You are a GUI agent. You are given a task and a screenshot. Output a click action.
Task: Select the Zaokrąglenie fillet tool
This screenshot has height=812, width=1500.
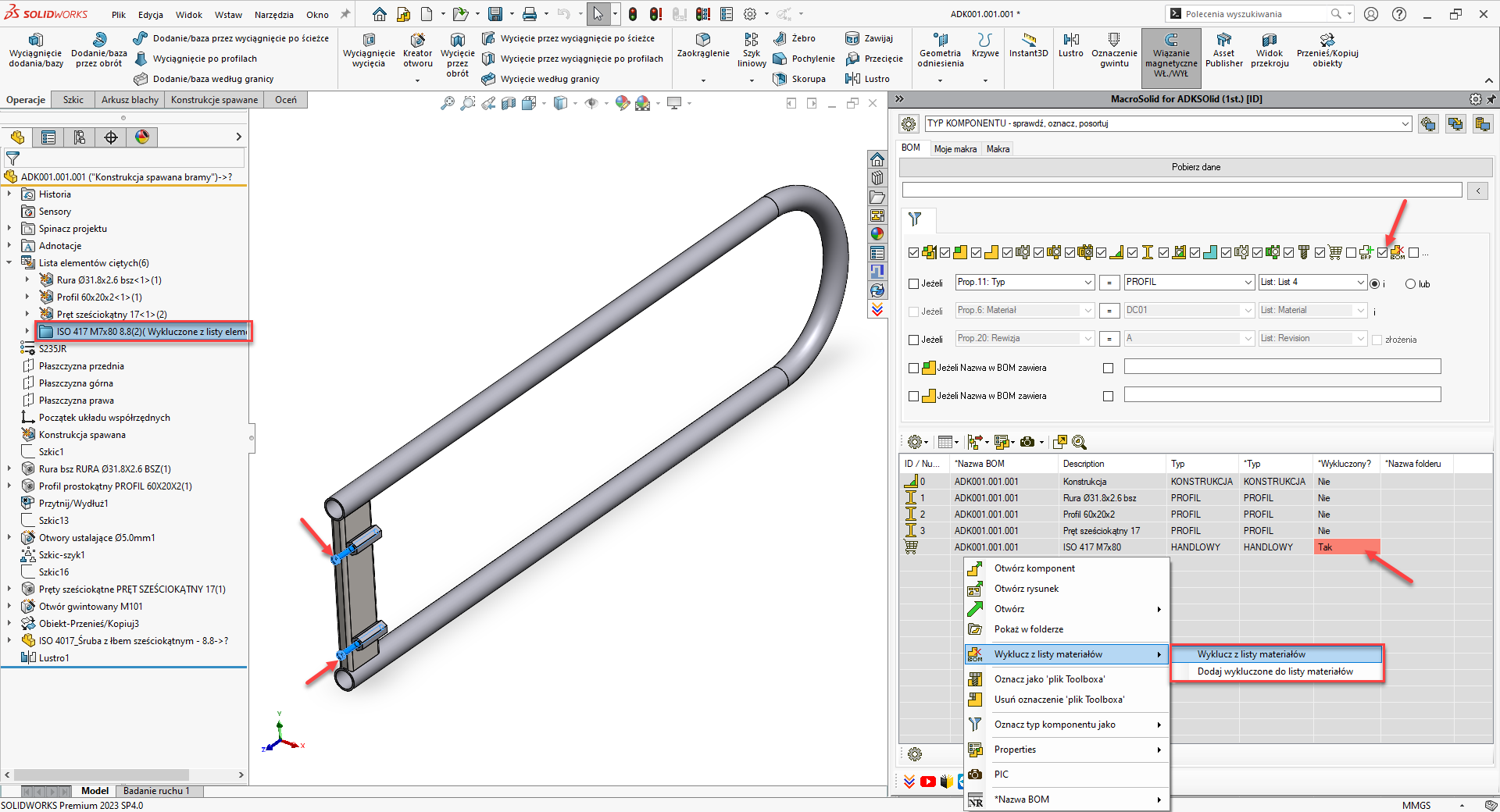tap(702, 44)
